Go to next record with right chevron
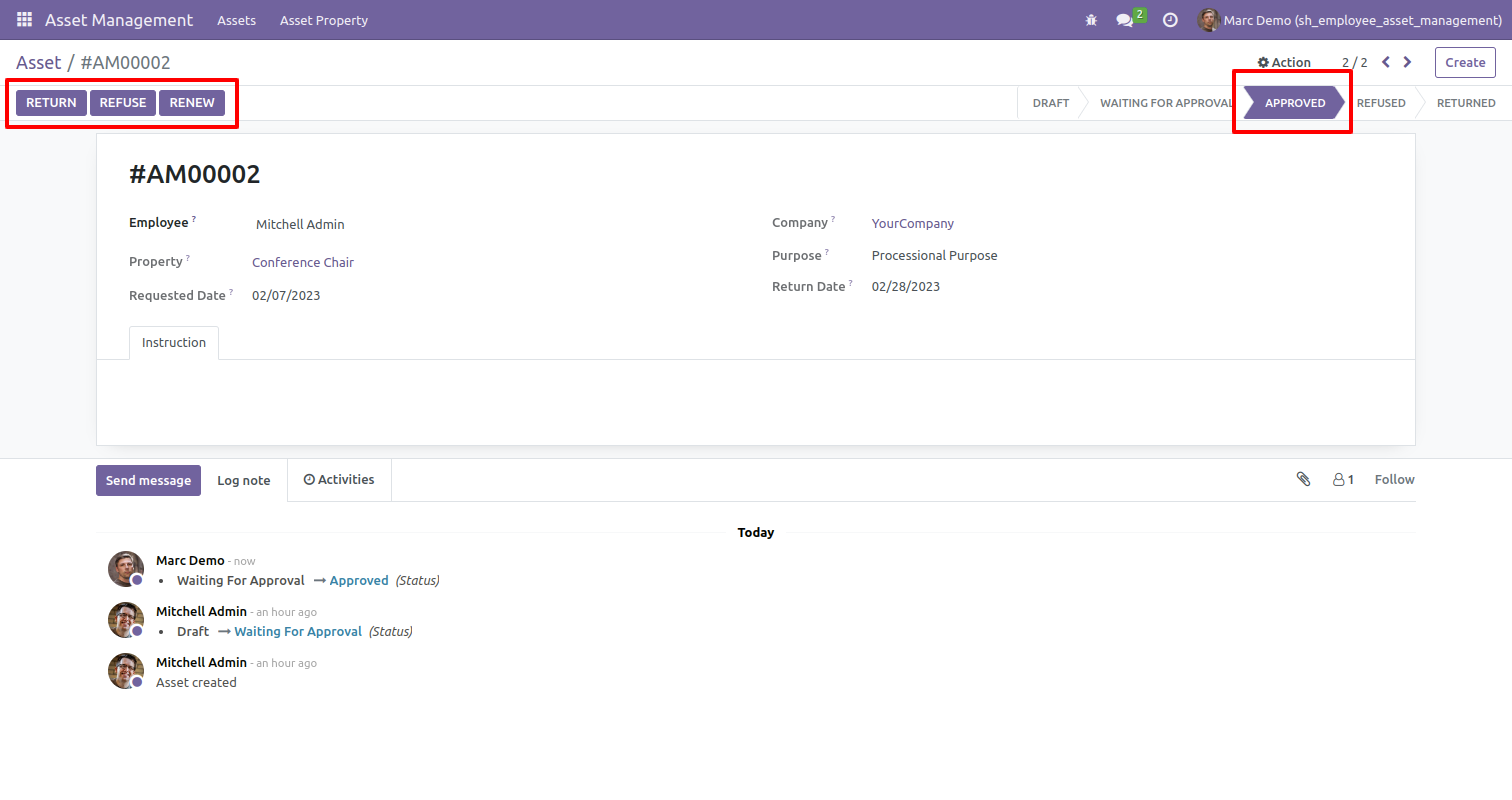This screenshot has width=1512, height=800. [x=1408, y=62]
